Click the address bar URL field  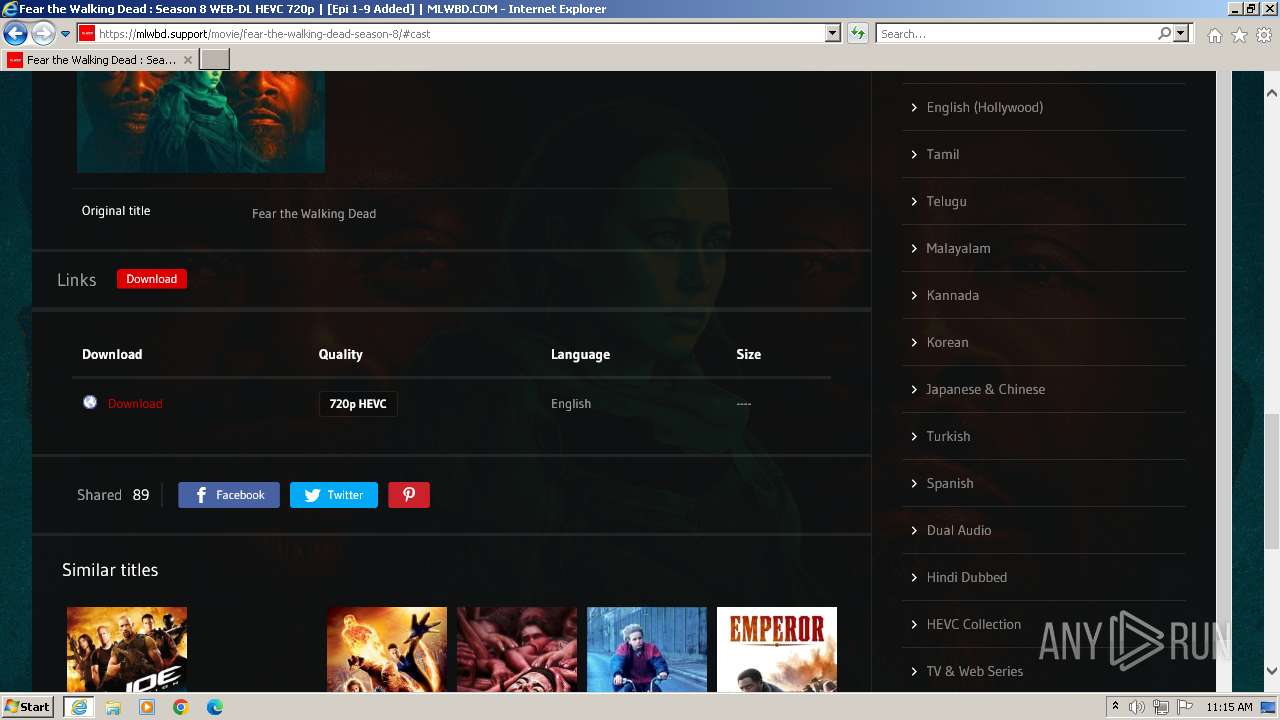click(x=450, y=34)
